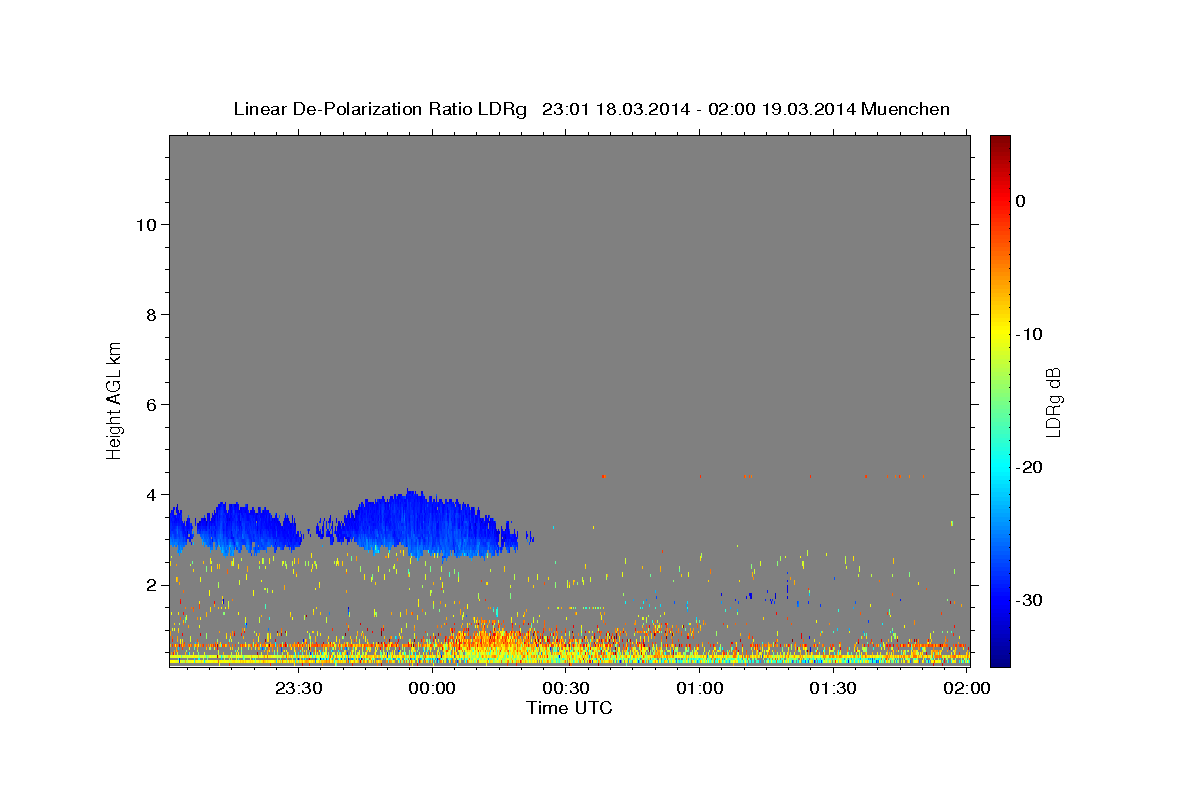Click the 01:30 time tick label
This screenshot has height=800, width=1200.
[x=833, y=688]
